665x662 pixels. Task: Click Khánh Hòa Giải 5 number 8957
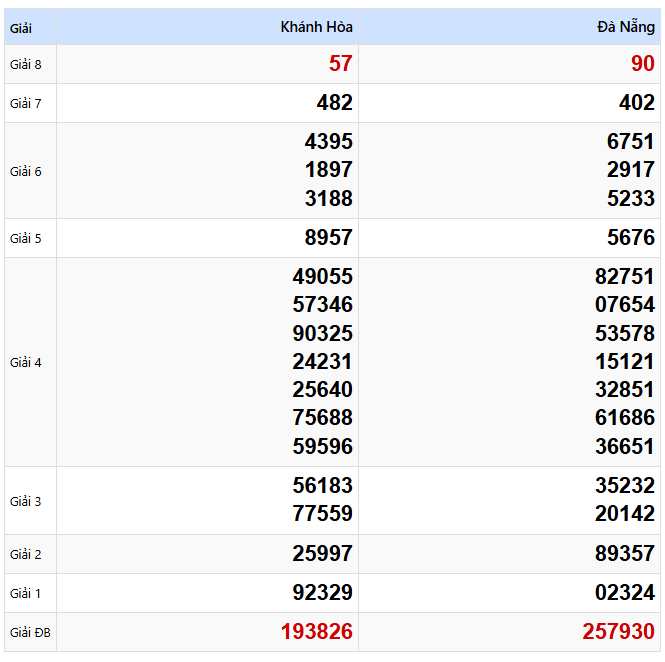[329, 237]
